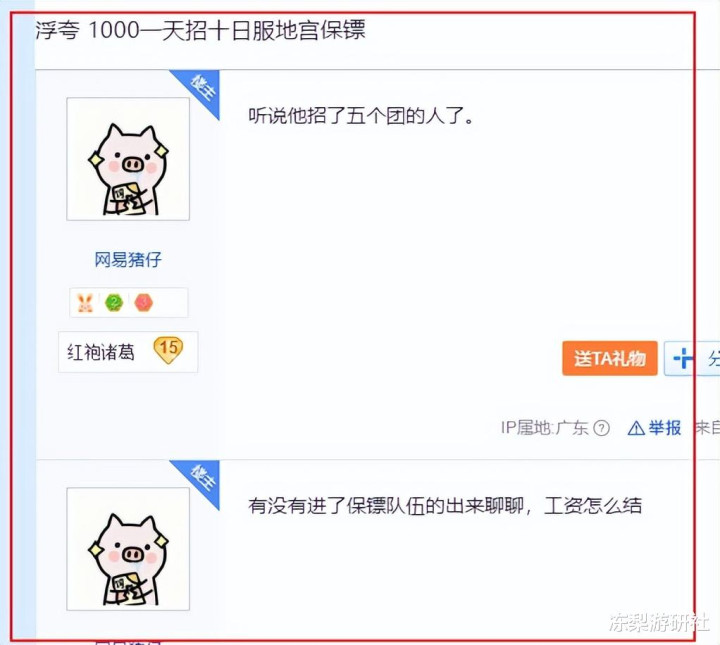Report the post using the 举报 link
Viewport: 720px width, 645px height.
click(664, 428)
